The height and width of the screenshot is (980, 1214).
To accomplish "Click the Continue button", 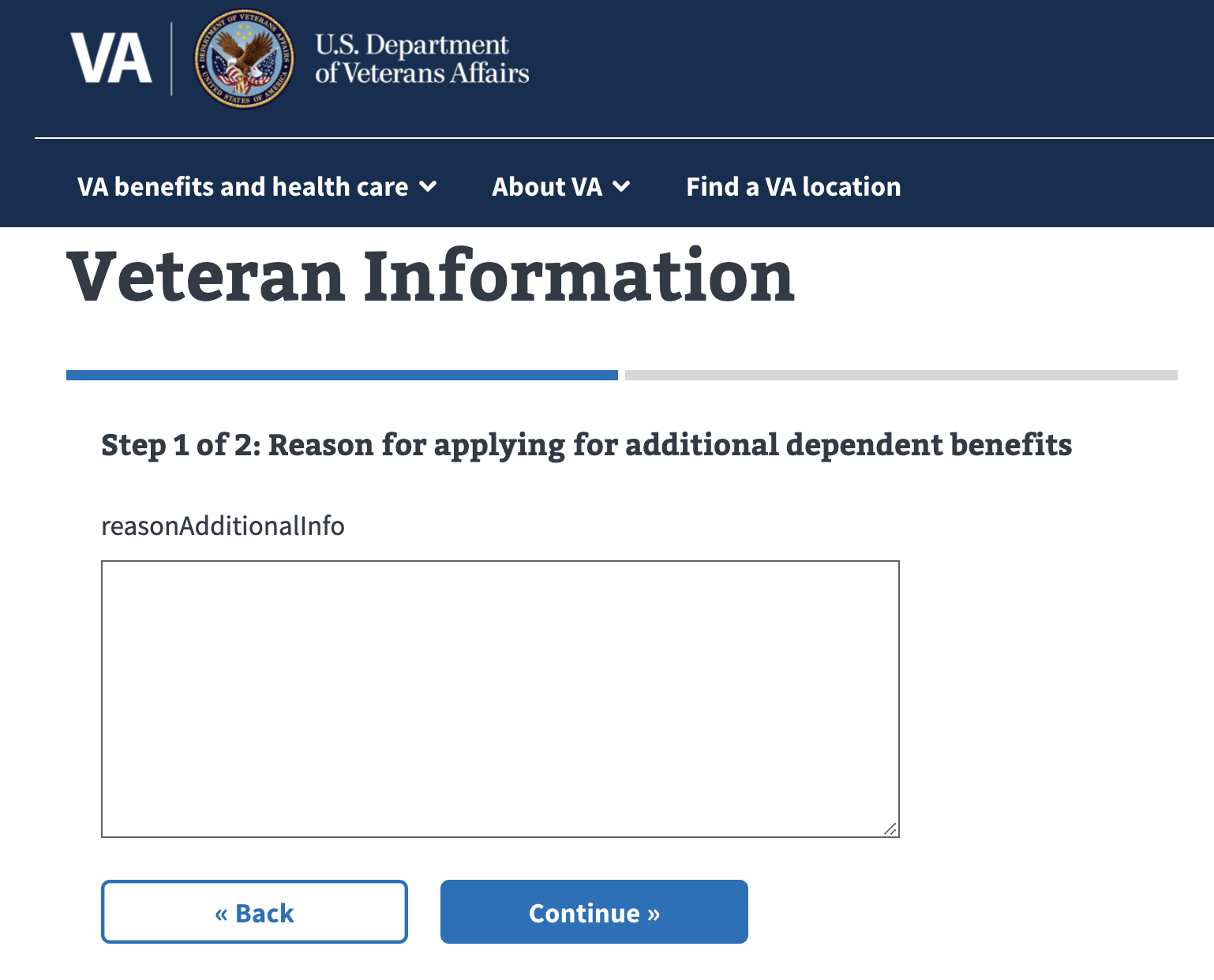I will tap(594, 912).
